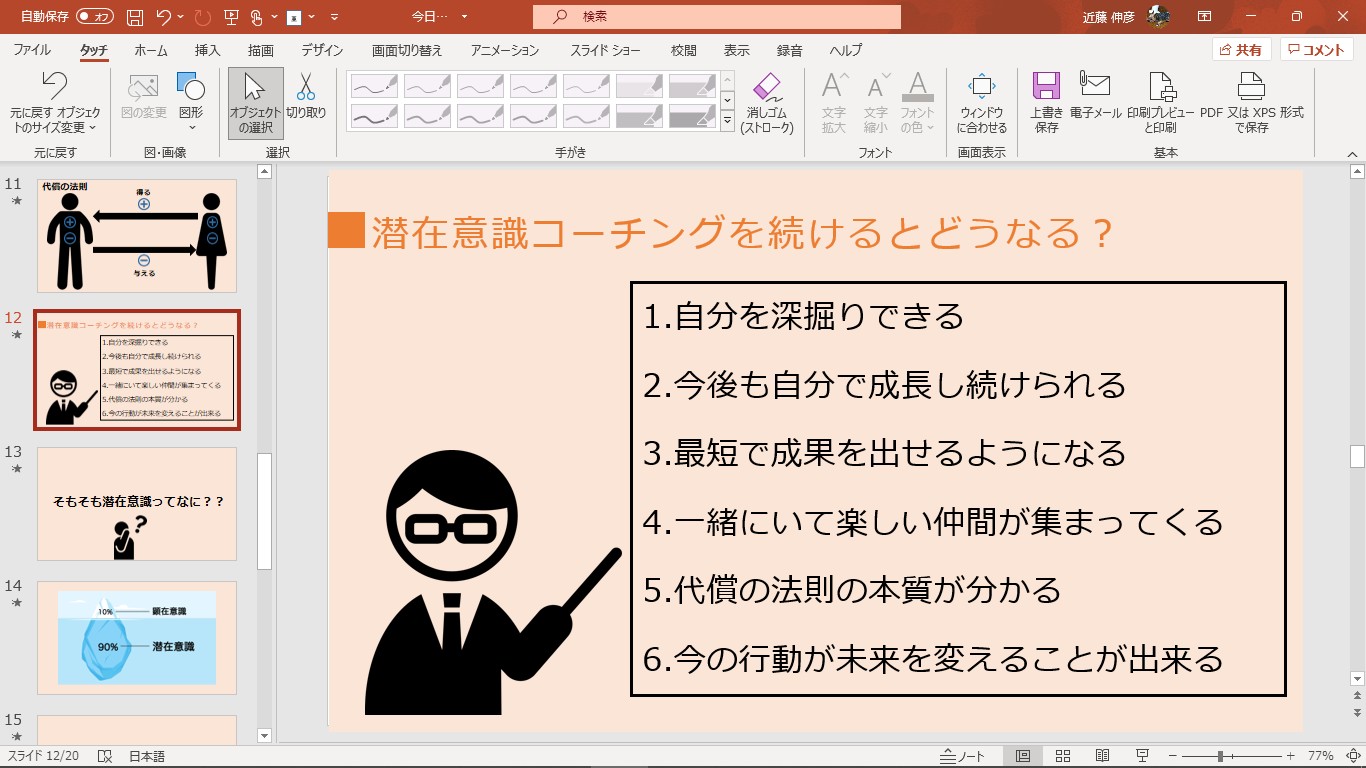Select the first pen in the bottom row
Image resolution: width=1366 pixels, height=768 pixels.
point(374,116)
